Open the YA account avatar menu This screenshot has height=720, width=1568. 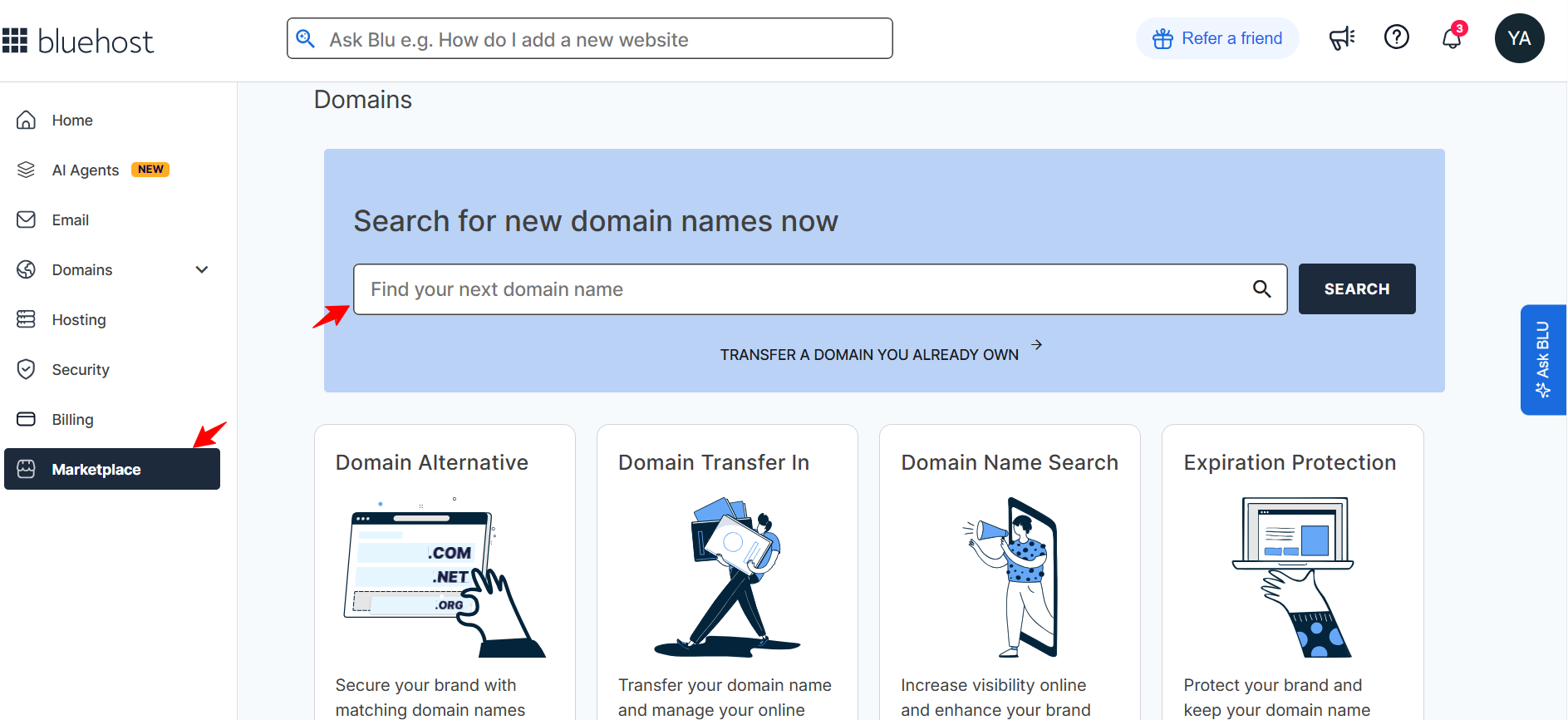tap(1519, 38)
